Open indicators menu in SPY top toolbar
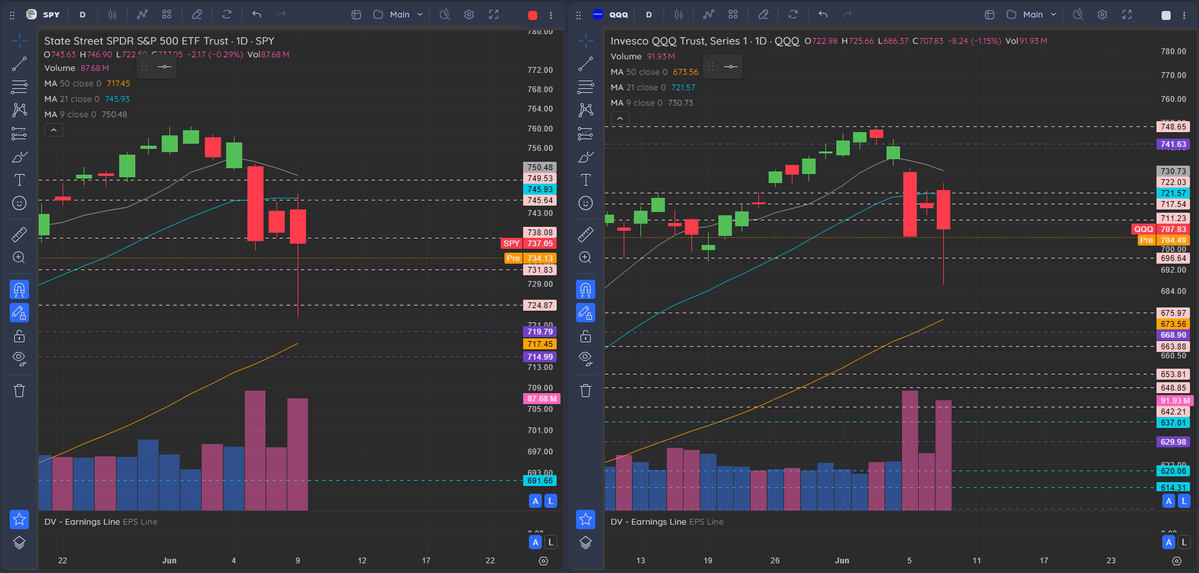Screen dimensions: 1199x573 point(143,15)
